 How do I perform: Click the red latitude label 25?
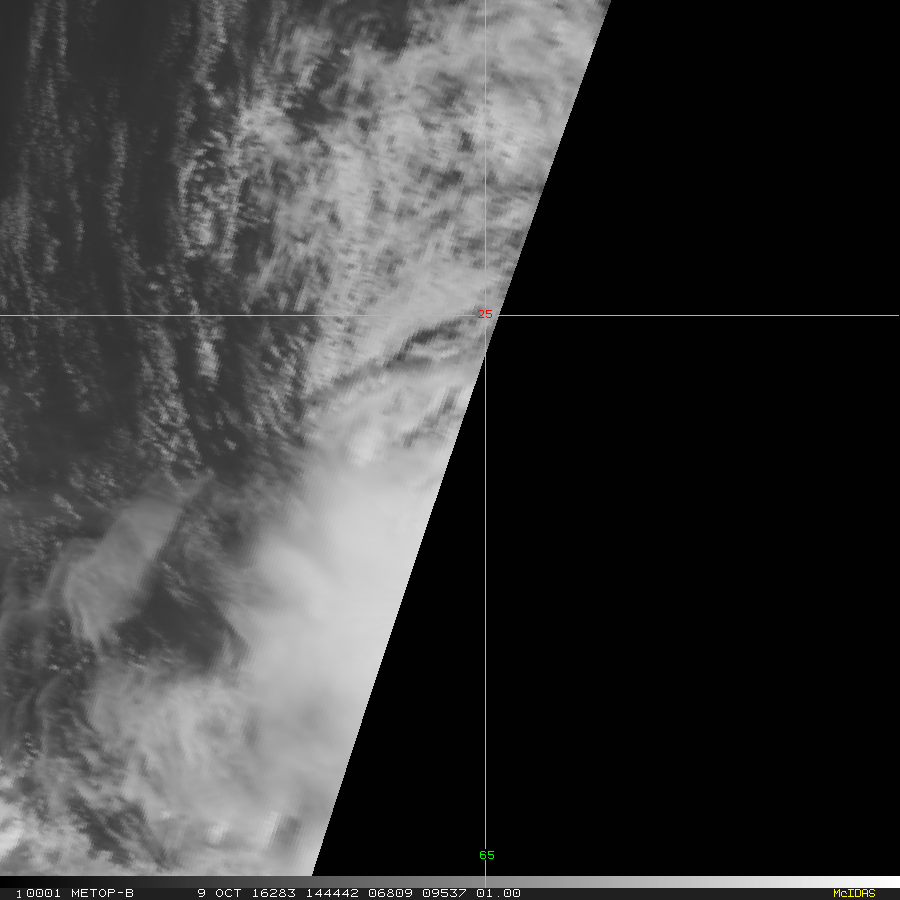485,314
